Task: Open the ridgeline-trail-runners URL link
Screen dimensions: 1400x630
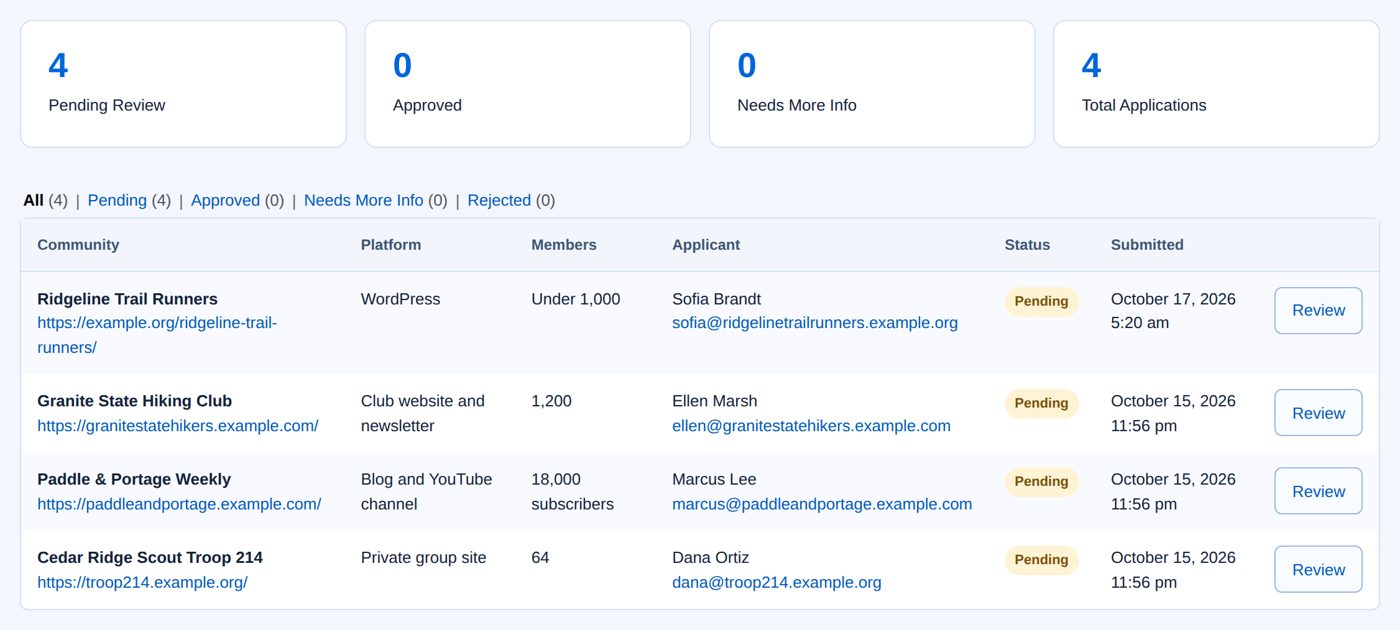Action: click(x=157, y=335)
